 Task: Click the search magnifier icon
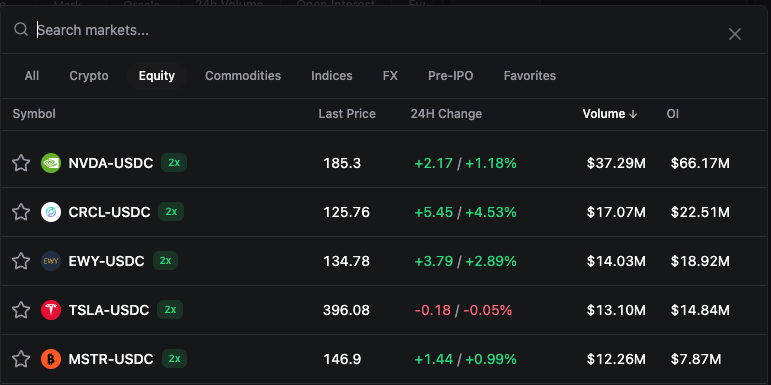[21, 30]
